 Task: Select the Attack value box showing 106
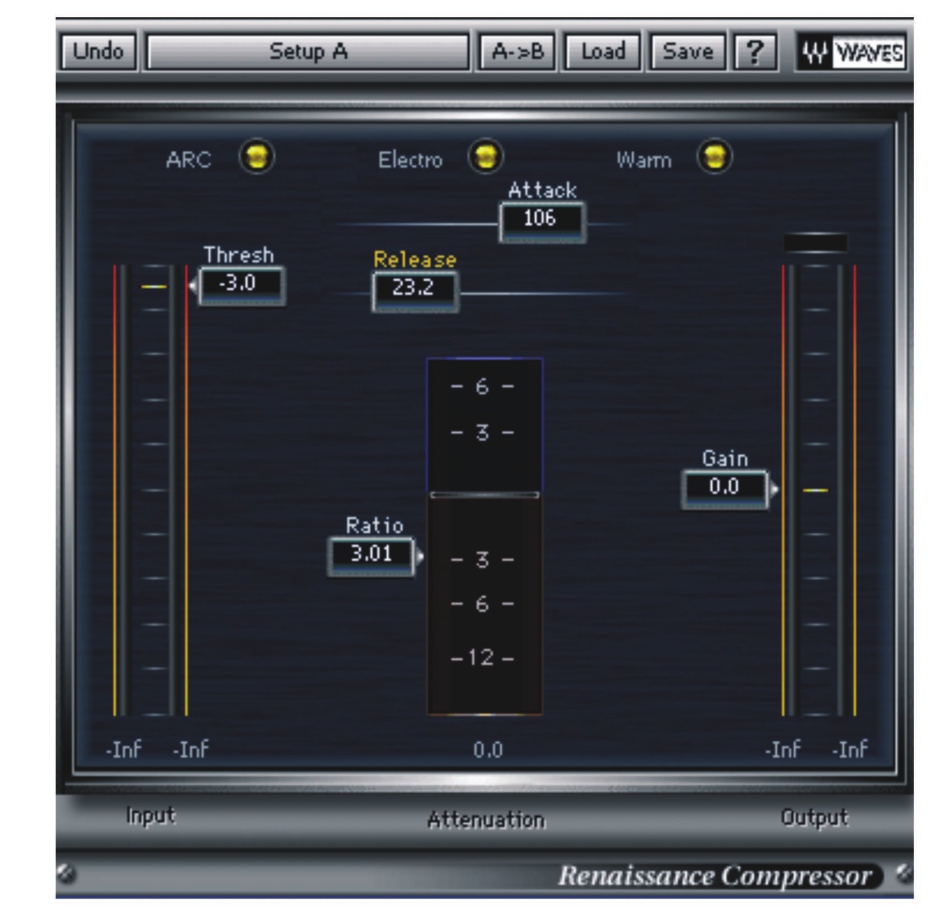coord(542,221)
